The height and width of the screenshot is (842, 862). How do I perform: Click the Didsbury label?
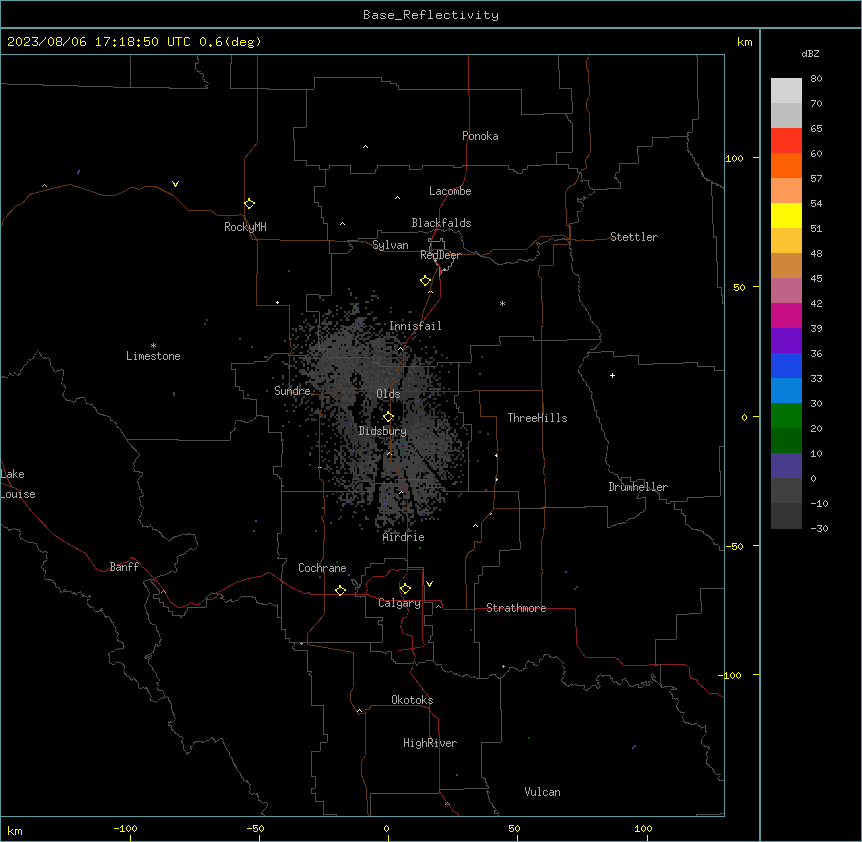click(x=383, y=431)
